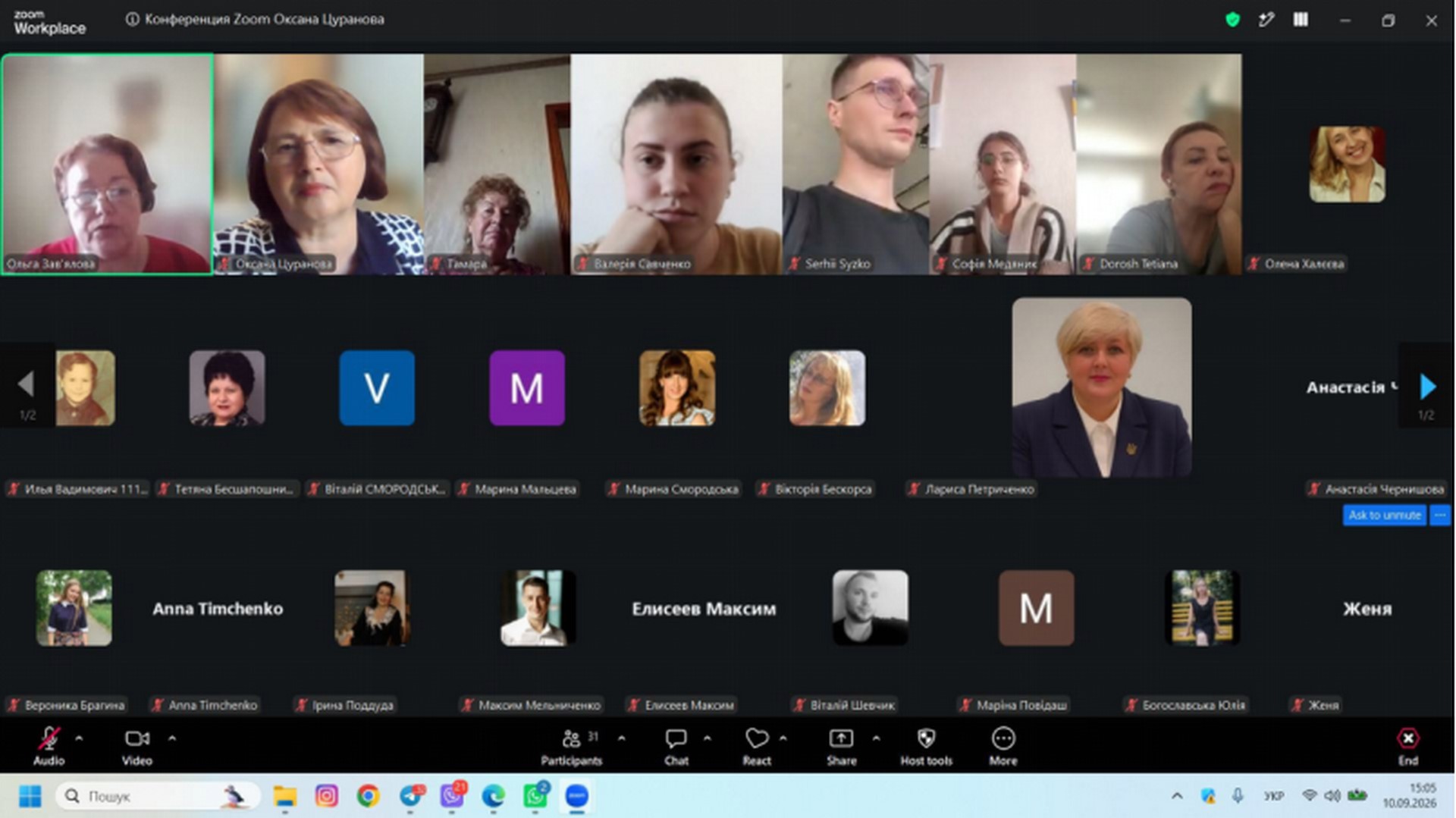Unmute microphone with the Audio button
The width and height of the screenshot is (1456, 818).
(49, 745)
